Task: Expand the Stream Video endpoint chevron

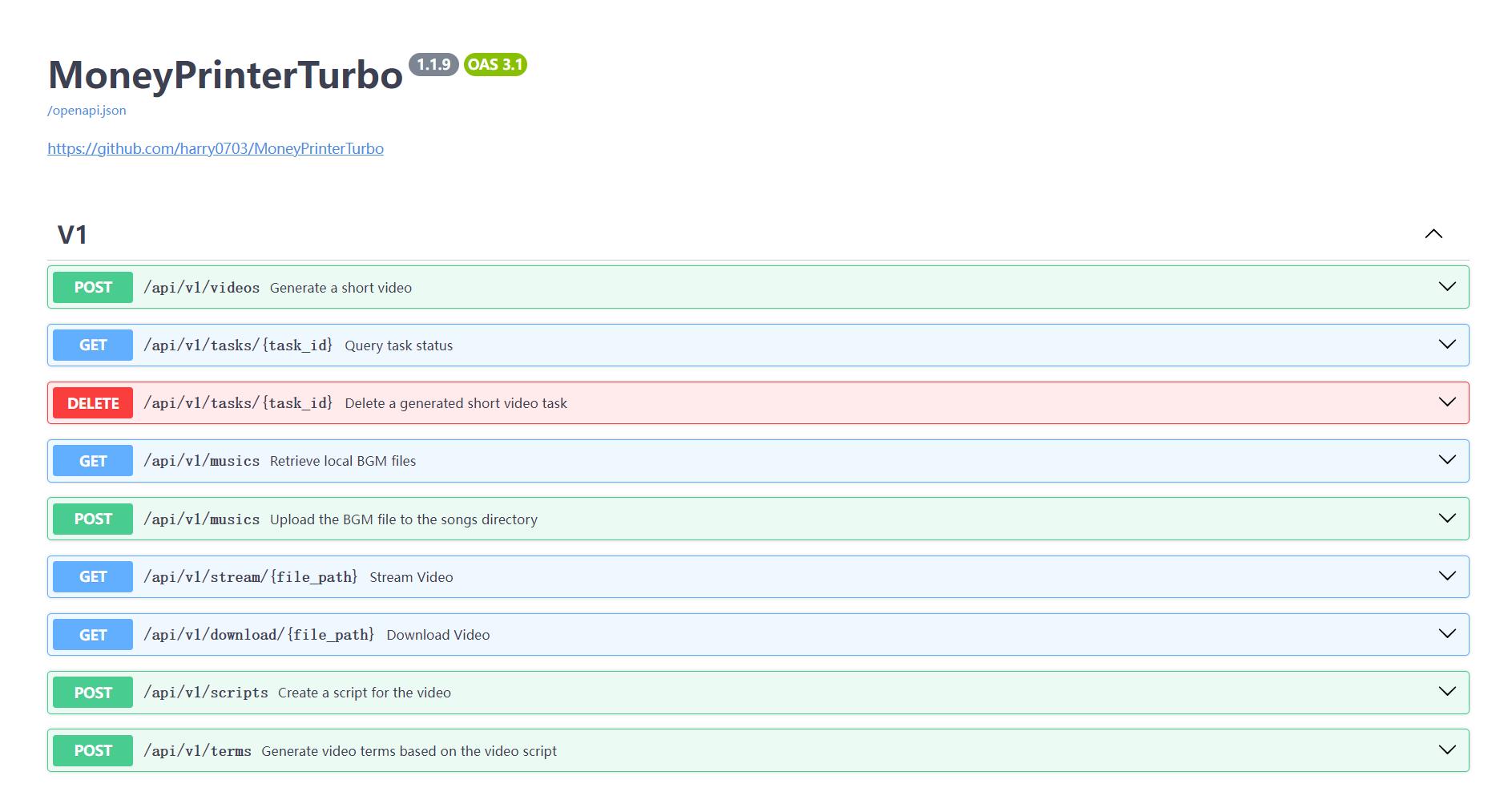Action: tap(1447, 576)
